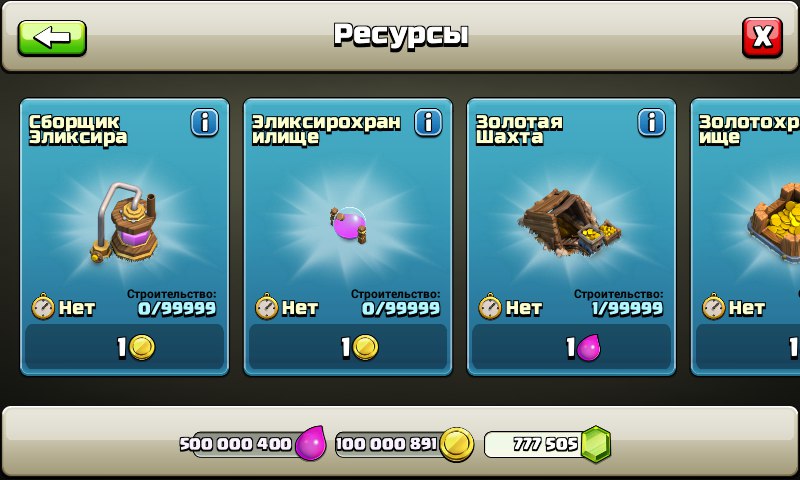Click the stopwatch icon on Сборщик Эликсира card
This screenshot has width=800, height=480.
point(43,307)
